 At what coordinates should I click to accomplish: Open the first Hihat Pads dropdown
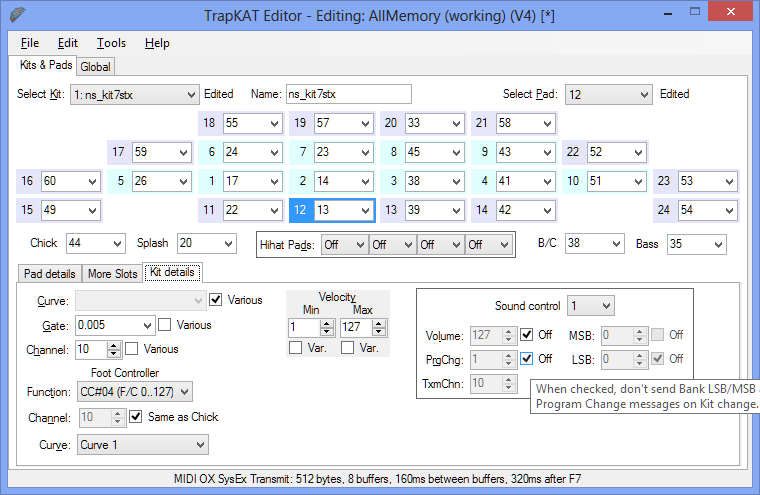pyautogui.click(x=344, y=245)
